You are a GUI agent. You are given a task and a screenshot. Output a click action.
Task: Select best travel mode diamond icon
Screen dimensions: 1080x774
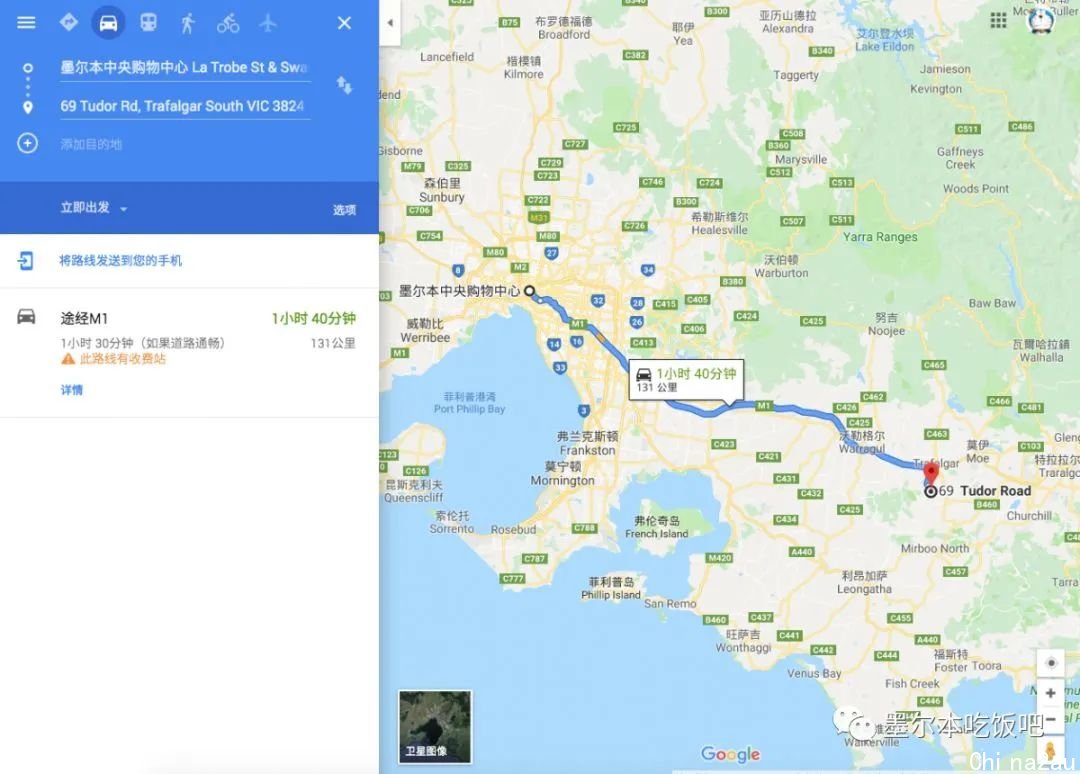click(x=68, y=22)
